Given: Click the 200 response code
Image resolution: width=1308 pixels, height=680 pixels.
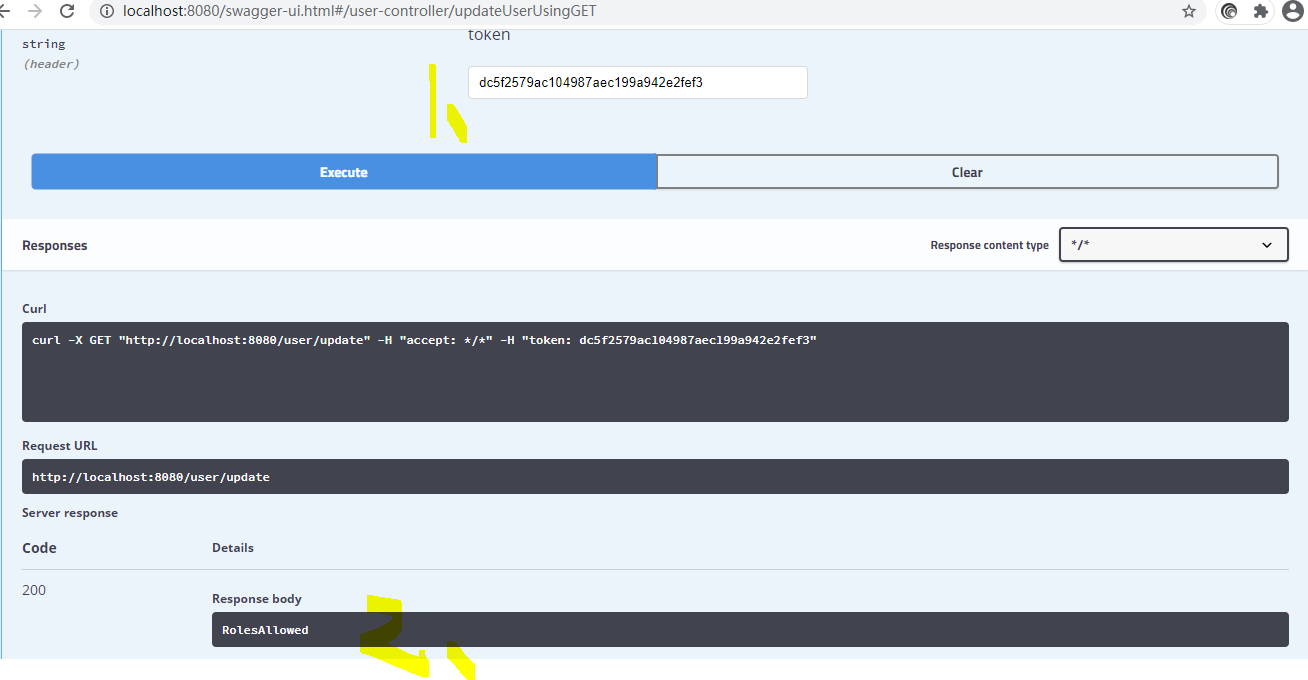Looking at the screenshot, I should click(x=34, y=590).
